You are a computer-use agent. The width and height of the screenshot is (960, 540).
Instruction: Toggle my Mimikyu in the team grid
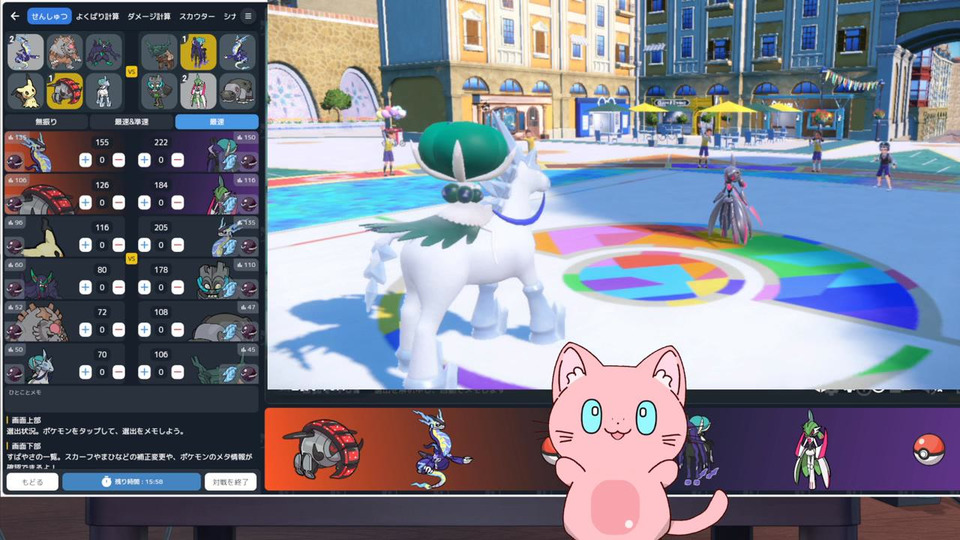coord(26,91)
